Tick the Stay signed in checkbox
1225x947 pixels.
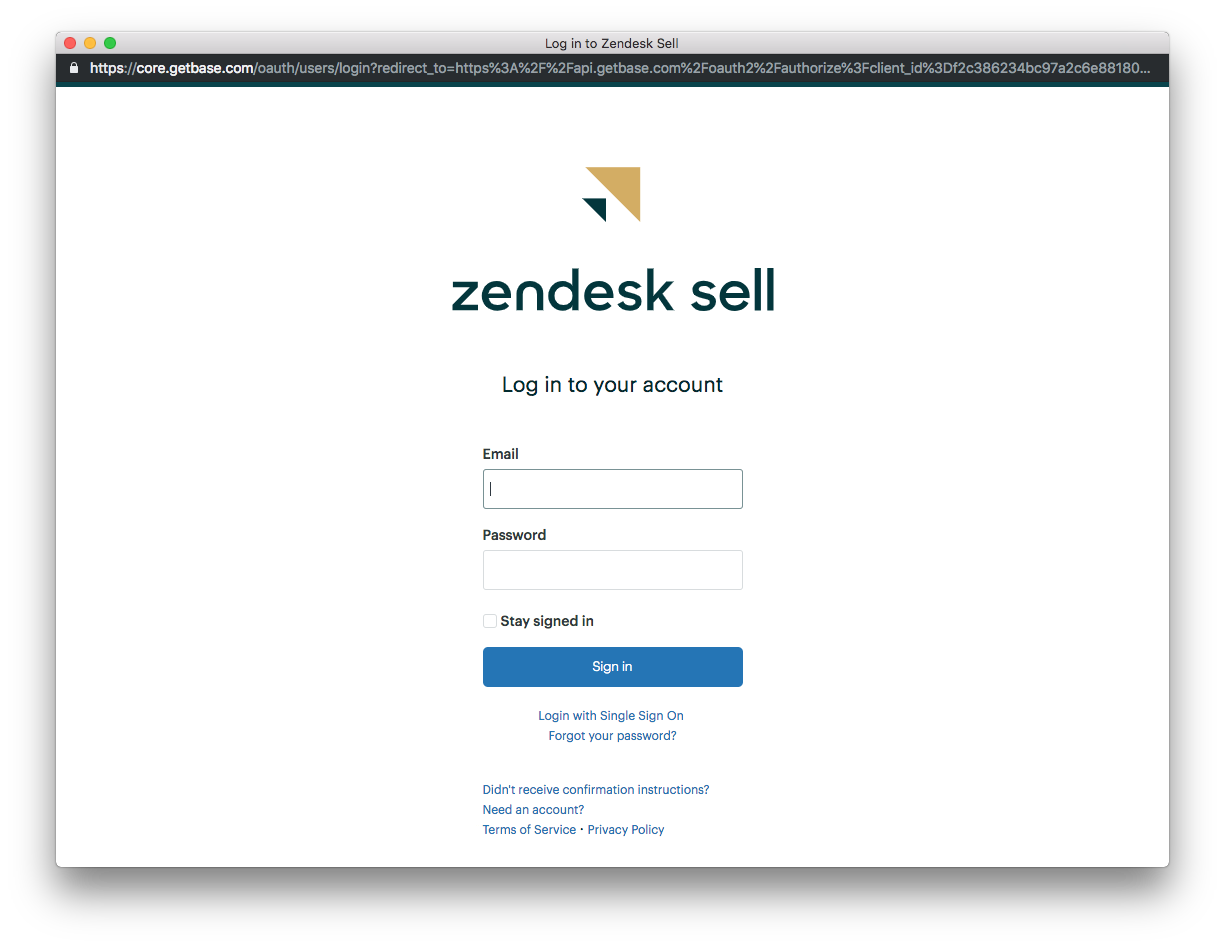[490, 621]
